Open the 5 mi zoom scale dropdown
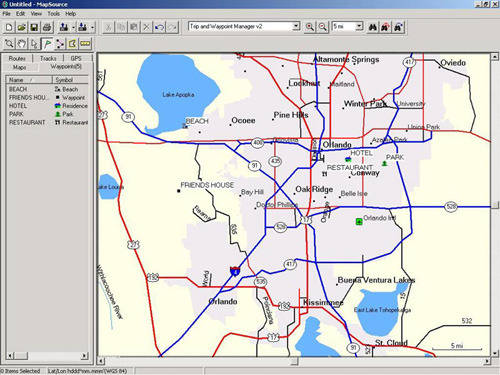The height and width of the screenshot is (375, 500). tap(359, 26)
